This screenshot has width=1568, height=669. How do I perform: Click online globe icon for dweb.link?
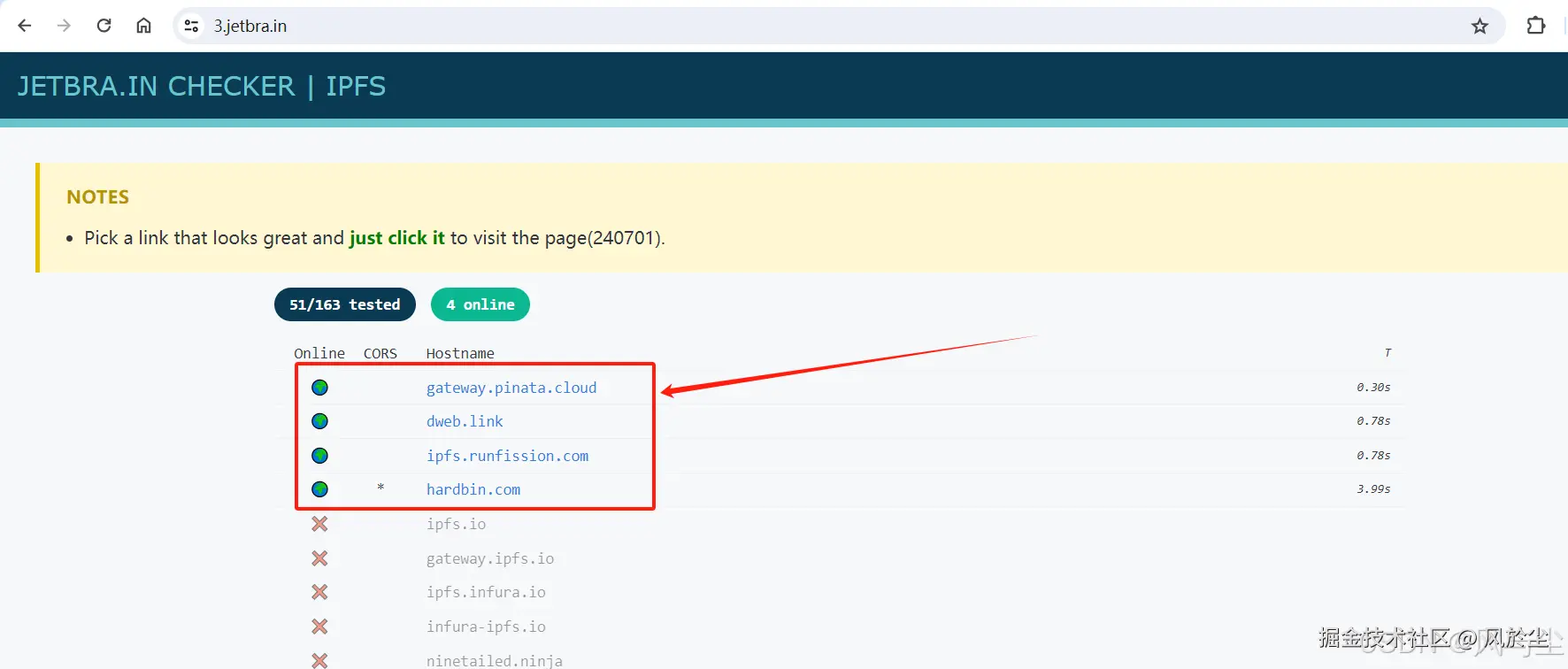[x=320, y=421]
